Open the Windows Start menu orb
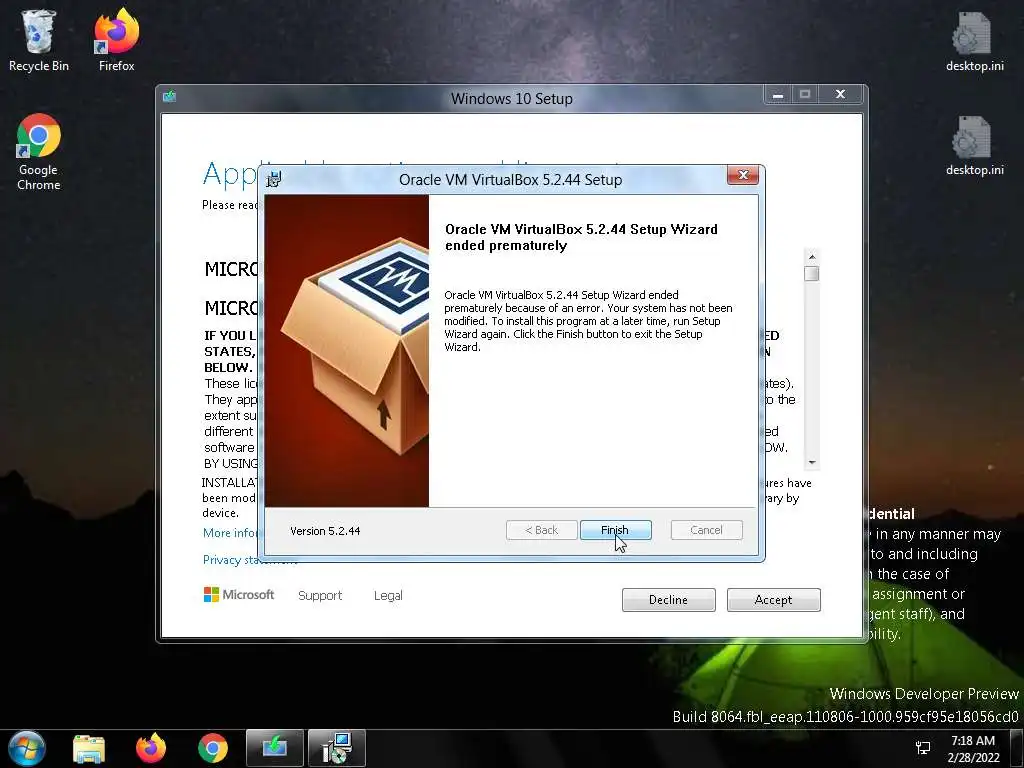The width and height of the screenshot is (1024, 768). (x=27, y=748)
